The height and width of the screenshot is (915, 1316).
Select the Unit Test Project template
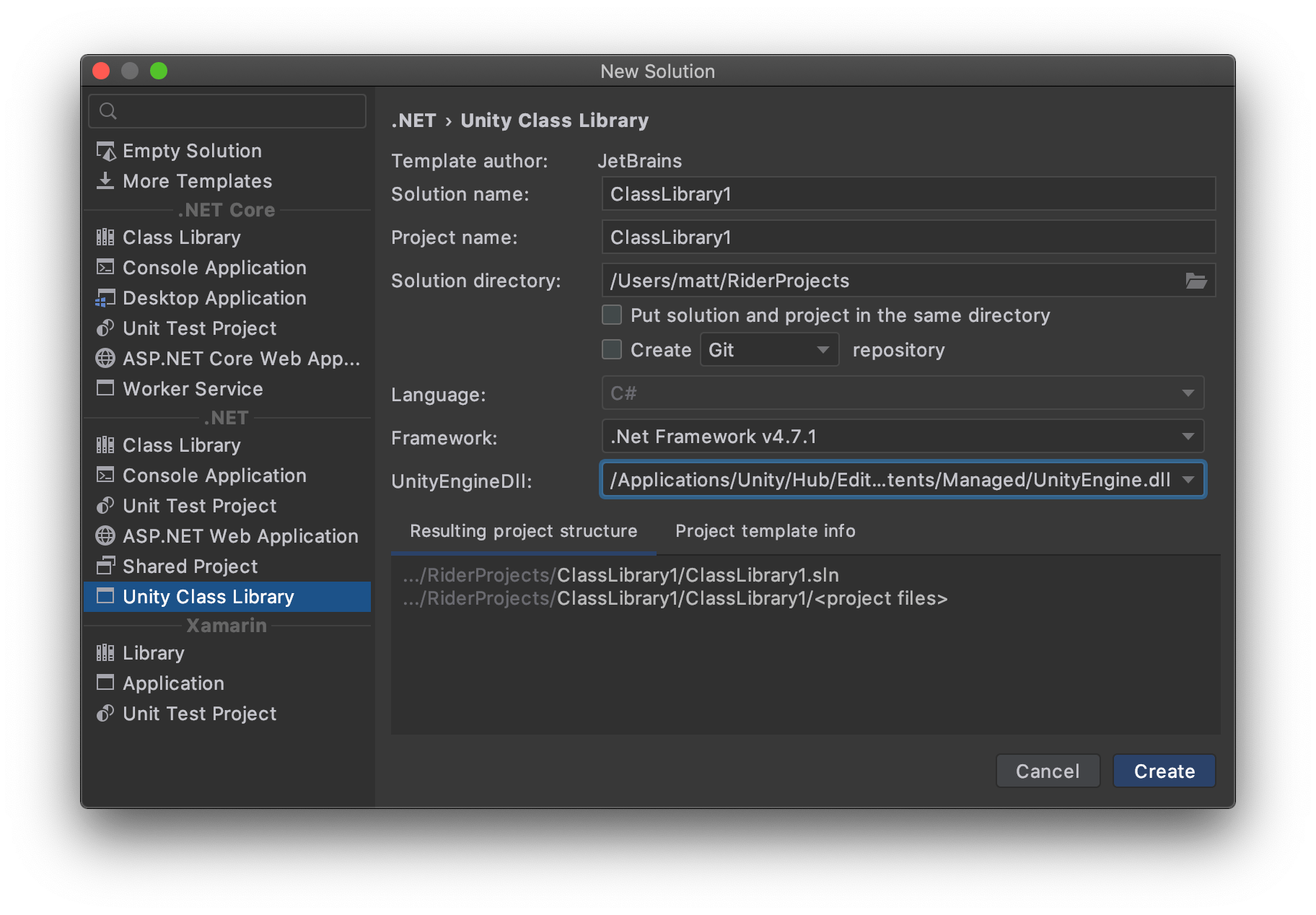point(199,328)
